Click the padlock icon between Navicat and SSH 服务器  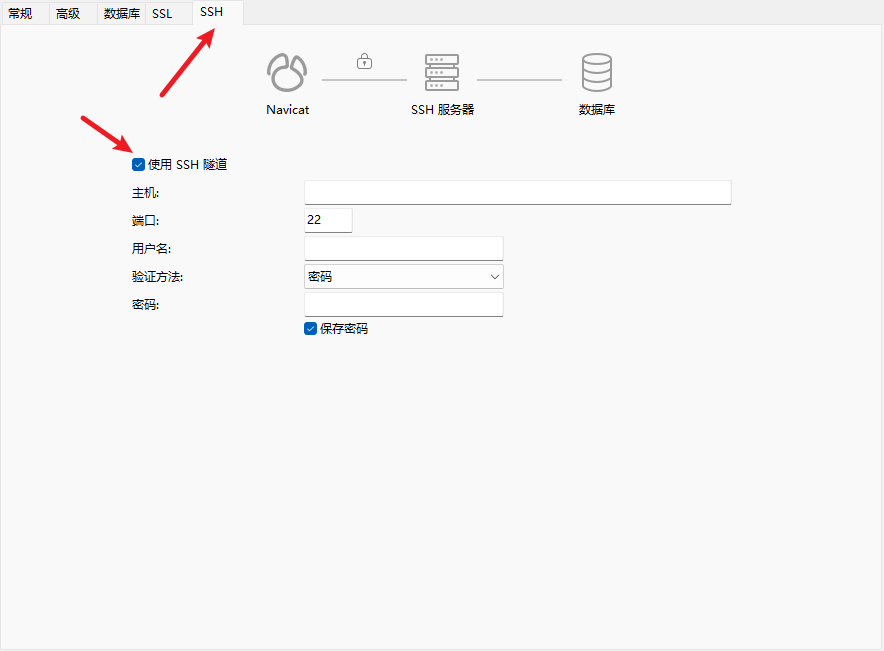coord(364,60)
